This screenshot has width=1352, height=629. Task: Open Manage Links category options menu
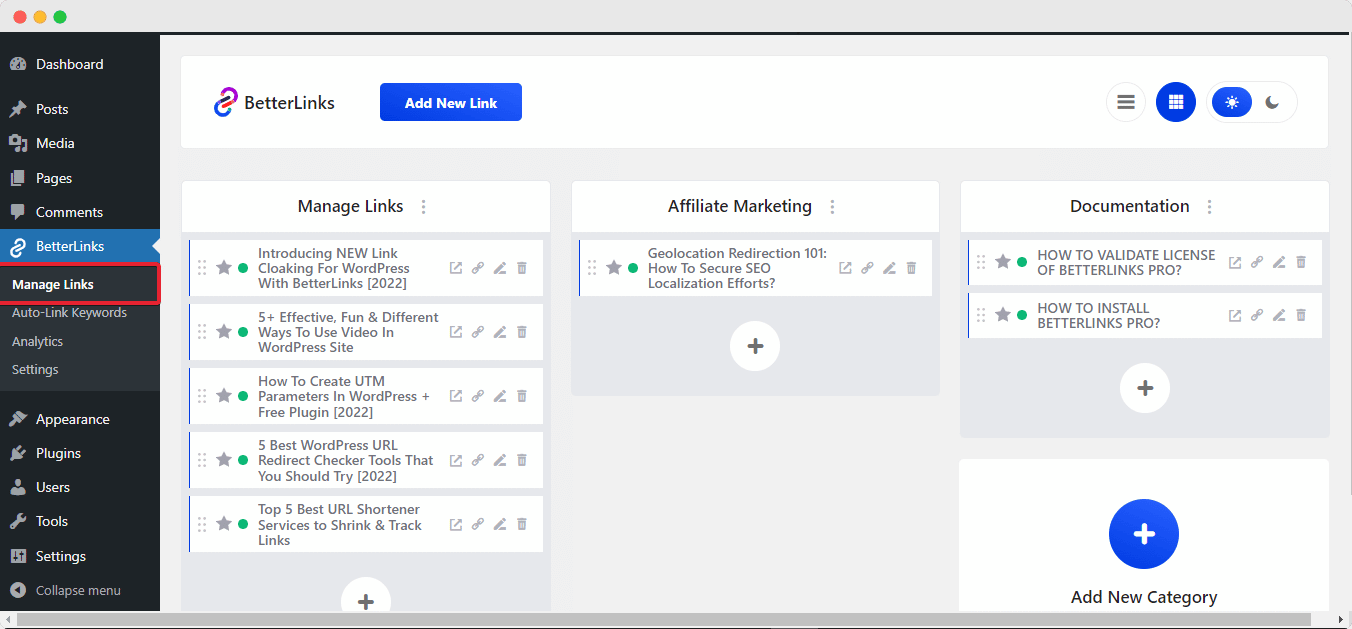coord(424,207)
